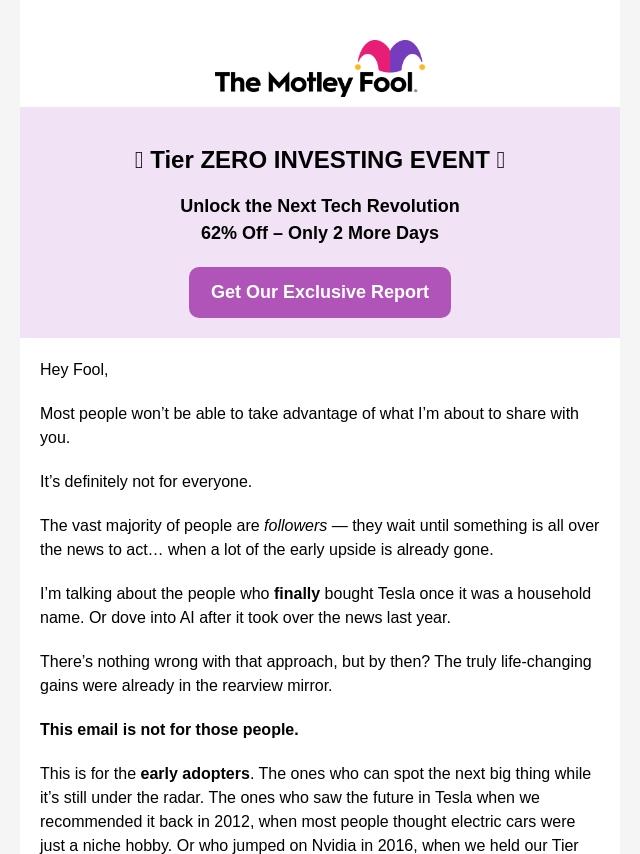The width and height of the screenshot is (640, 854).
Task: Click the bold phrase "early adopters"
Action: click(195, 774)
